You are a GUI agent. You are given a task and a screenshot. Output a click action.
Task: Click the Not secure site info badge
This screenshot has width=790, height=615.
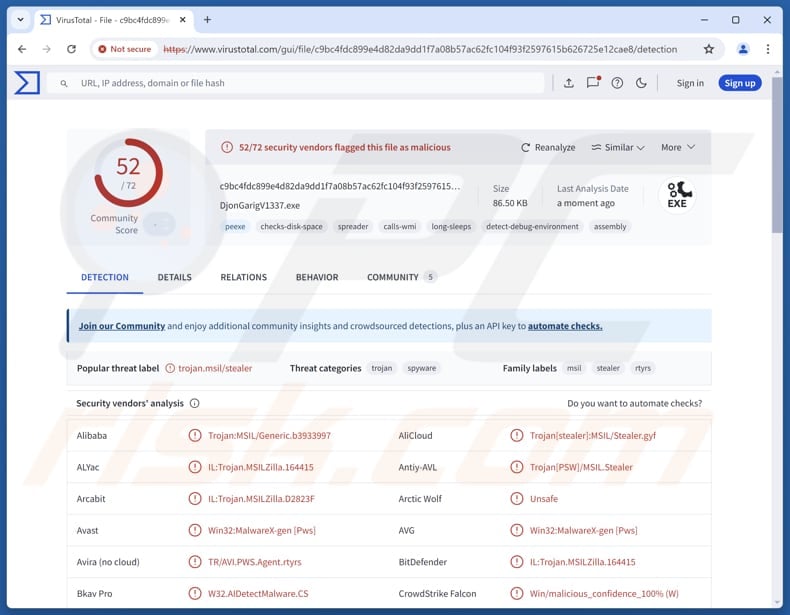[x=124, y=49]
